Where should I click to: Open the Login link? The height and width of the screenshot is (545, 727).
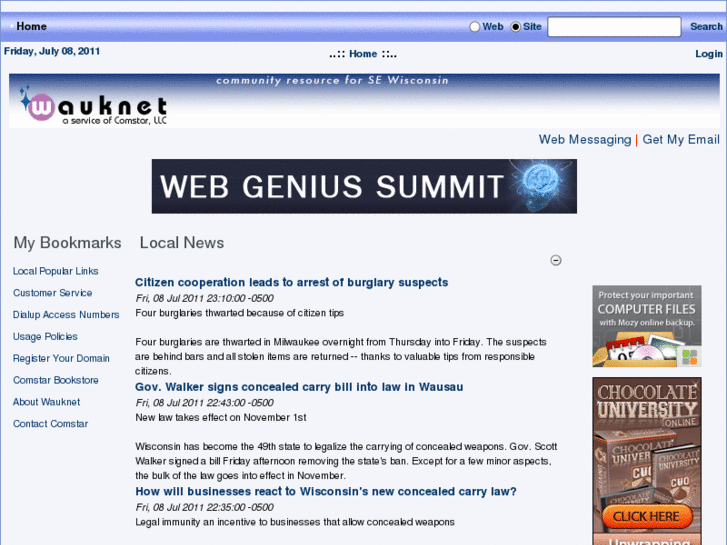click(x=708, y=54)
